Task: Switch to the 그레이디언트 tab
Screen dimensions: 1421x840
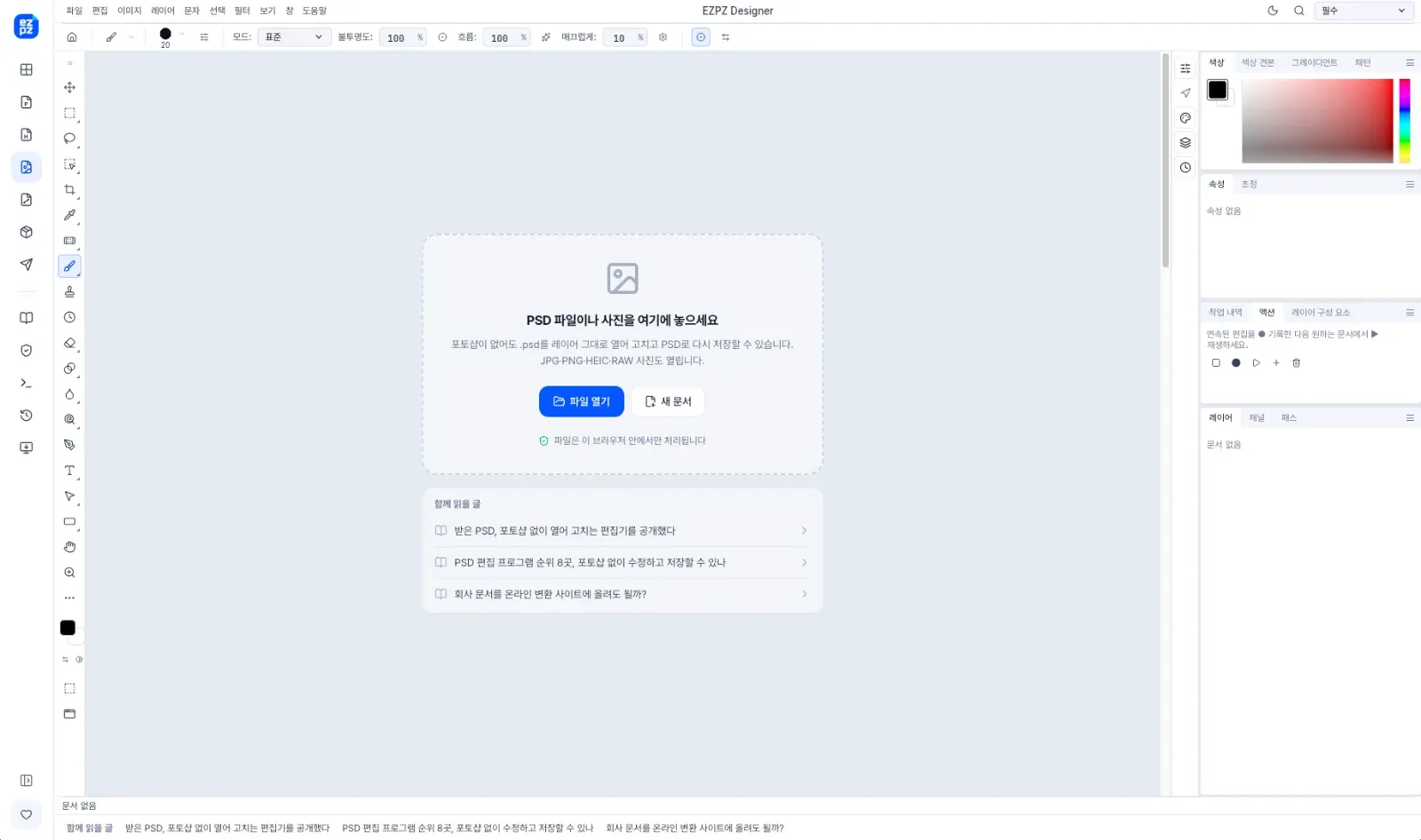Action: (1314, 62)
